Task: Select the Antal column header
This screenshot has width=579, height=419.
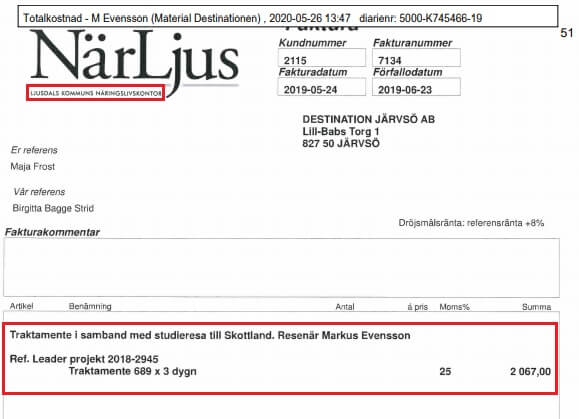Action: coord(345,307)
